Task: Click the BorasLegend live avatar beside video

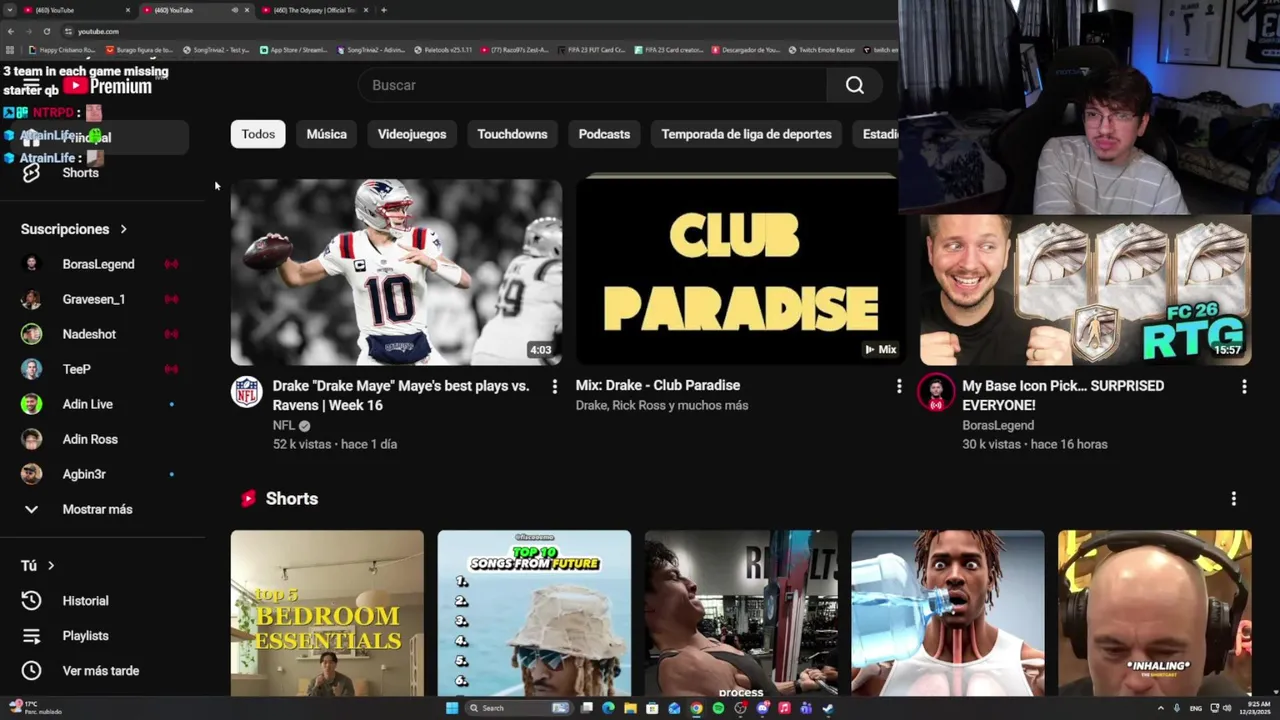Action: pyautogui.click(x=936, y=393)
